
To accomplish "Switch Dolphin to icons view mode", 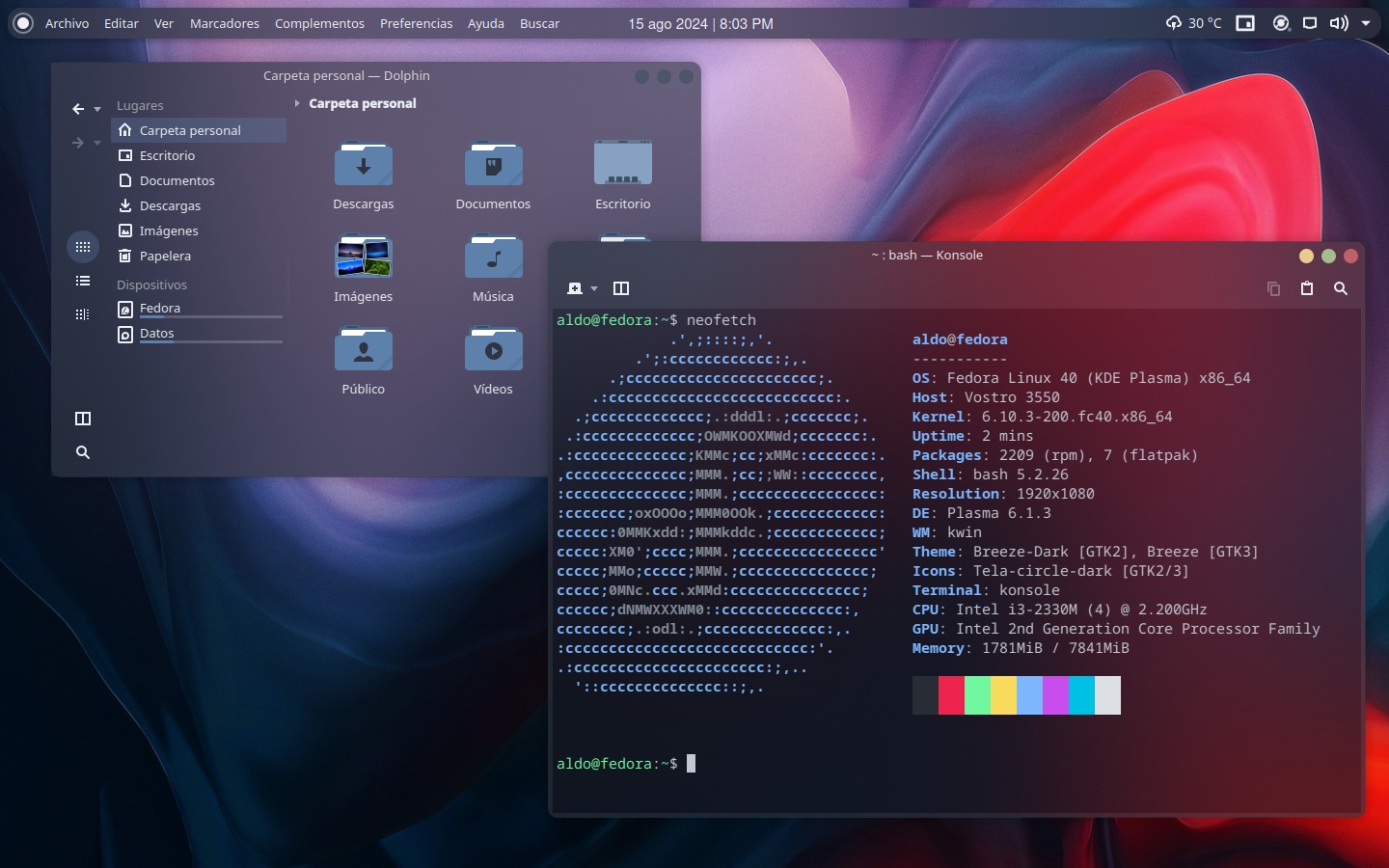I will coord(83,247).
